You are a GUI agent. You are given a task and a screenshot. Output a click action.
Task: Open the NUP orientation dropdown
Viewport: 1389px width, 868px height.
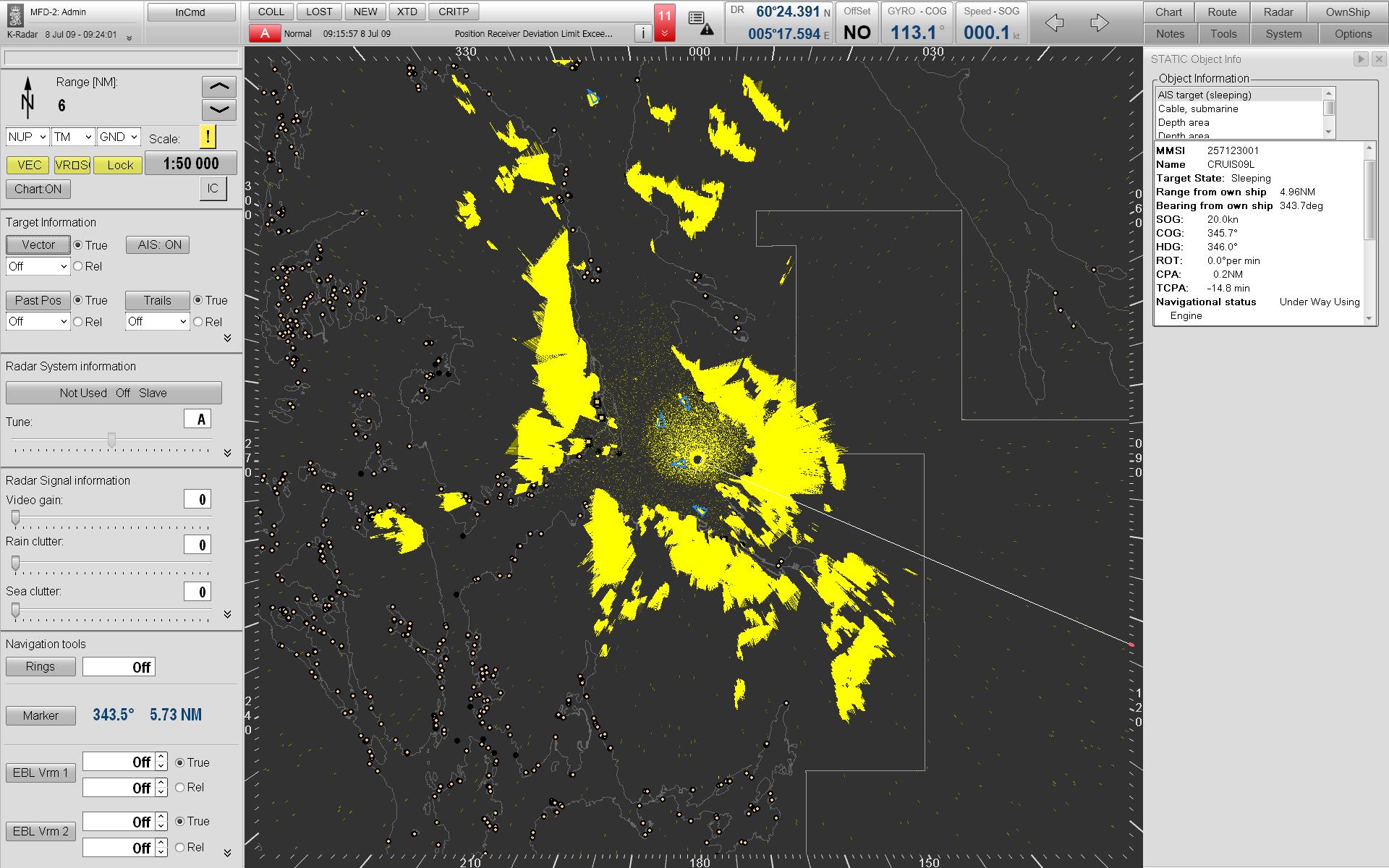[27, 137]
